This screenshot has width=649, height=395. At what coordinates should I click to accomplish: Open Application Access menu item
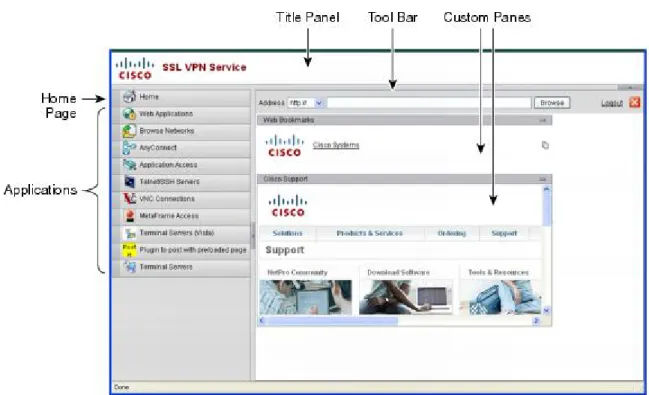coord(181,165)
